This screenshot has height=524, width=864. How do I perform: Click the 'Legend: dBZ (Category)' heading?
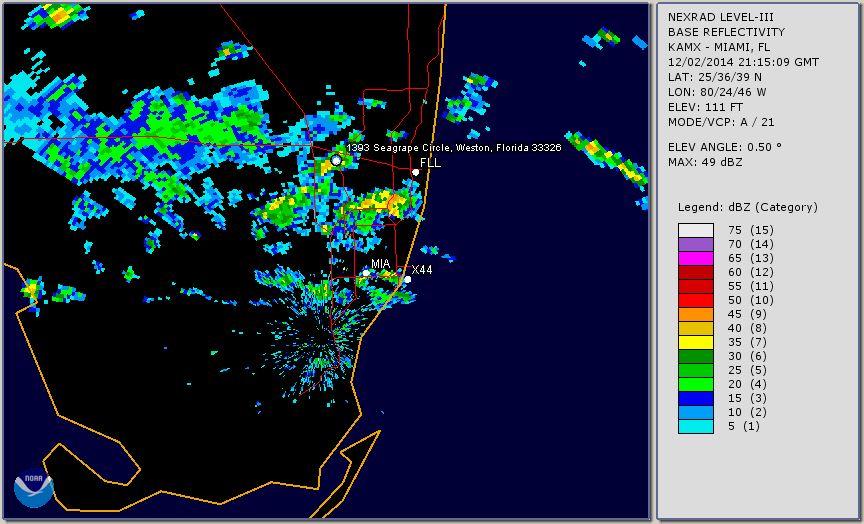748,207
